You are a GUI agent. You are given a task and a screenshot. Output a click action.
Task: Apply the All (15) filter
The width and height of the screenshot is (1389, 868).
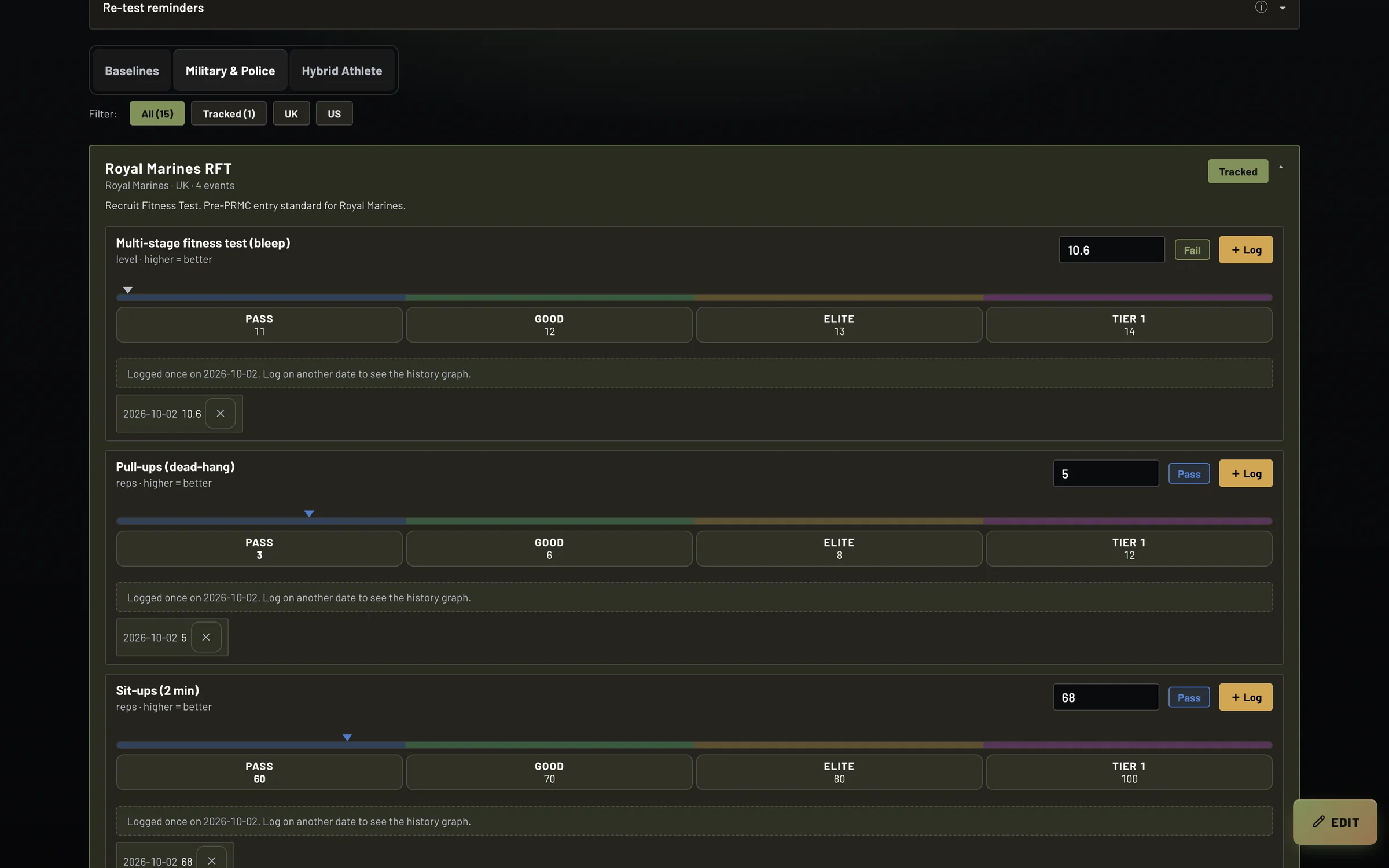[x=157, y=113]
